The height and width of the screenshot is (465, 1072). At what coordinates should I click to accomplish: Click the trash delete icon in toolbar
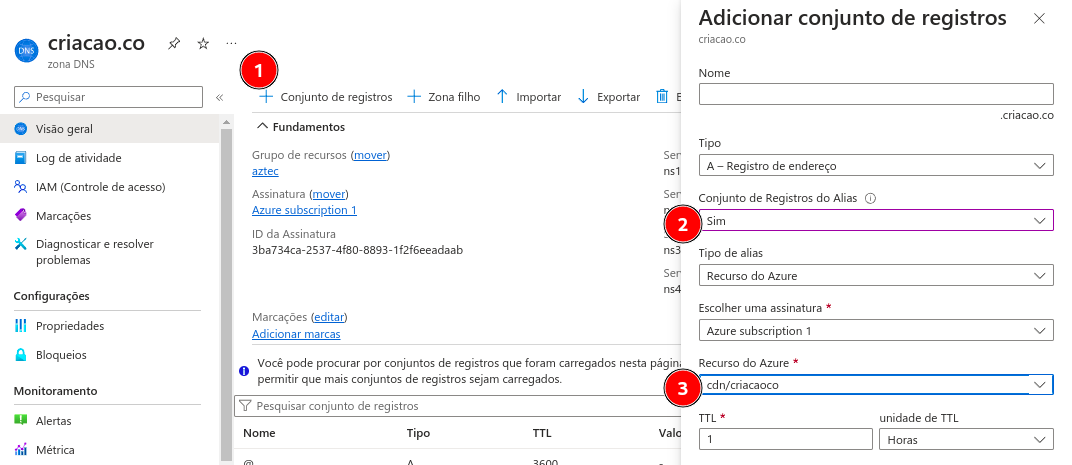(662, 96)
